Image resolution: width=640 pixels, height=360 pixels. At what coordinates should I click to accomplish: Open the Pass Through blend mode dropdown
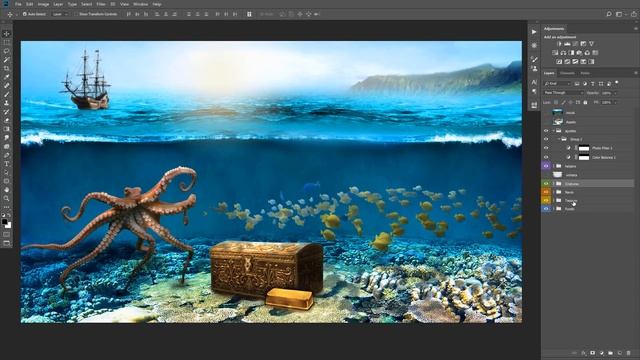(x=563, y=93)
